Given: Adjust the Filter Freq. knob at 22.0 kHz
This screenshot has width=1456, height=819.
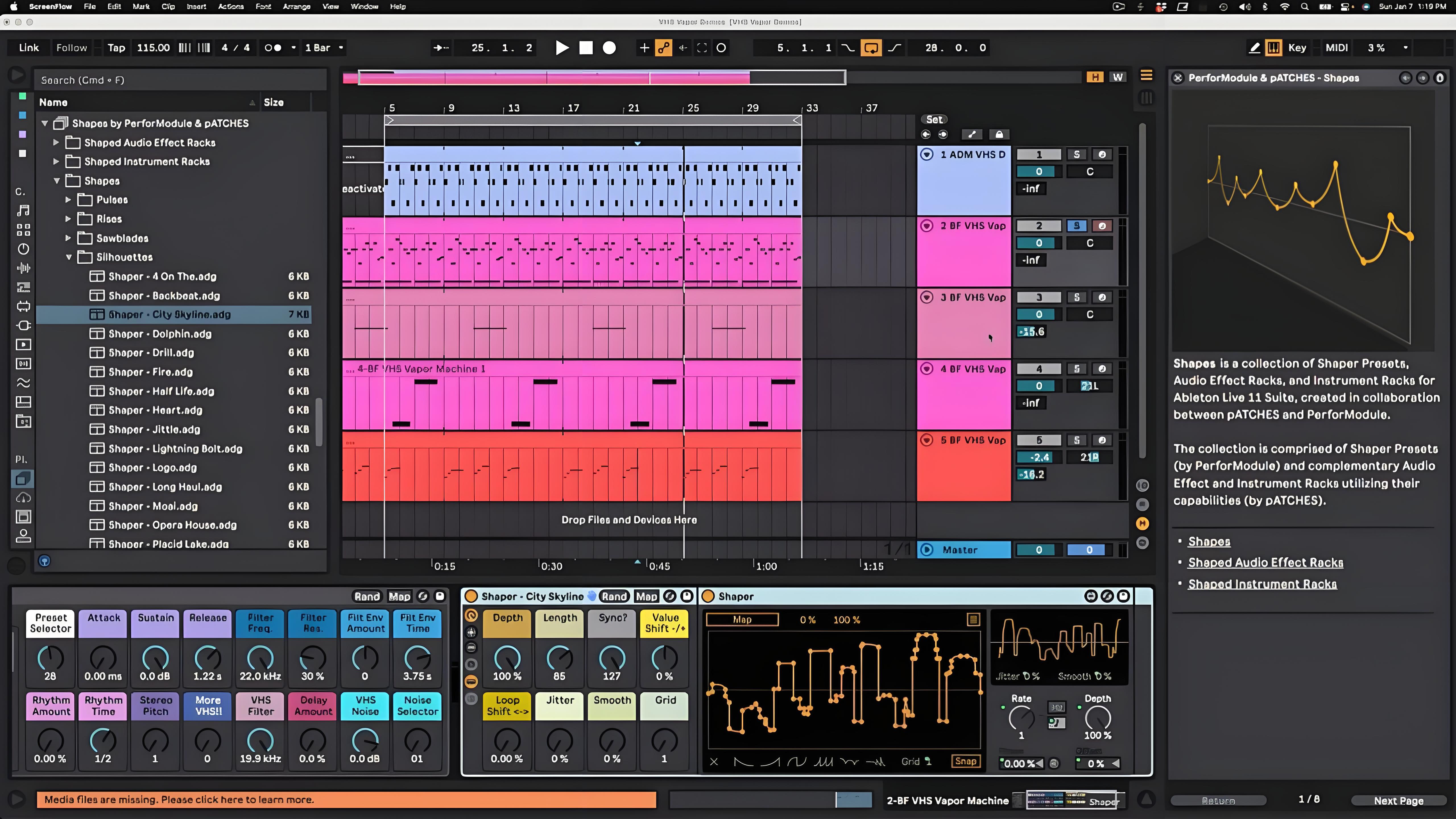Looking at the screenshot, I should [260, 659].
